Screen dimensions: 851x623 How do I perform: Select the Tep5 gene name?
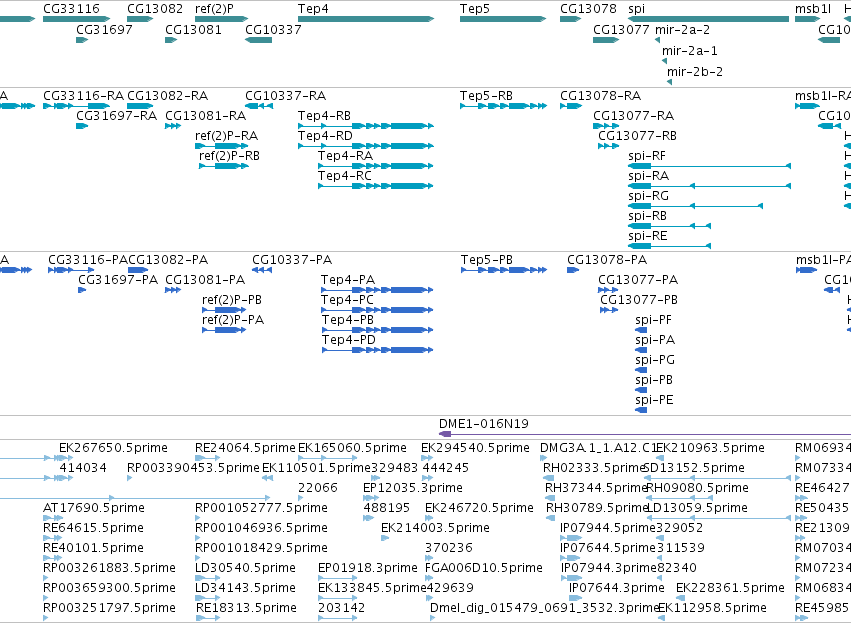click(474, 9)
